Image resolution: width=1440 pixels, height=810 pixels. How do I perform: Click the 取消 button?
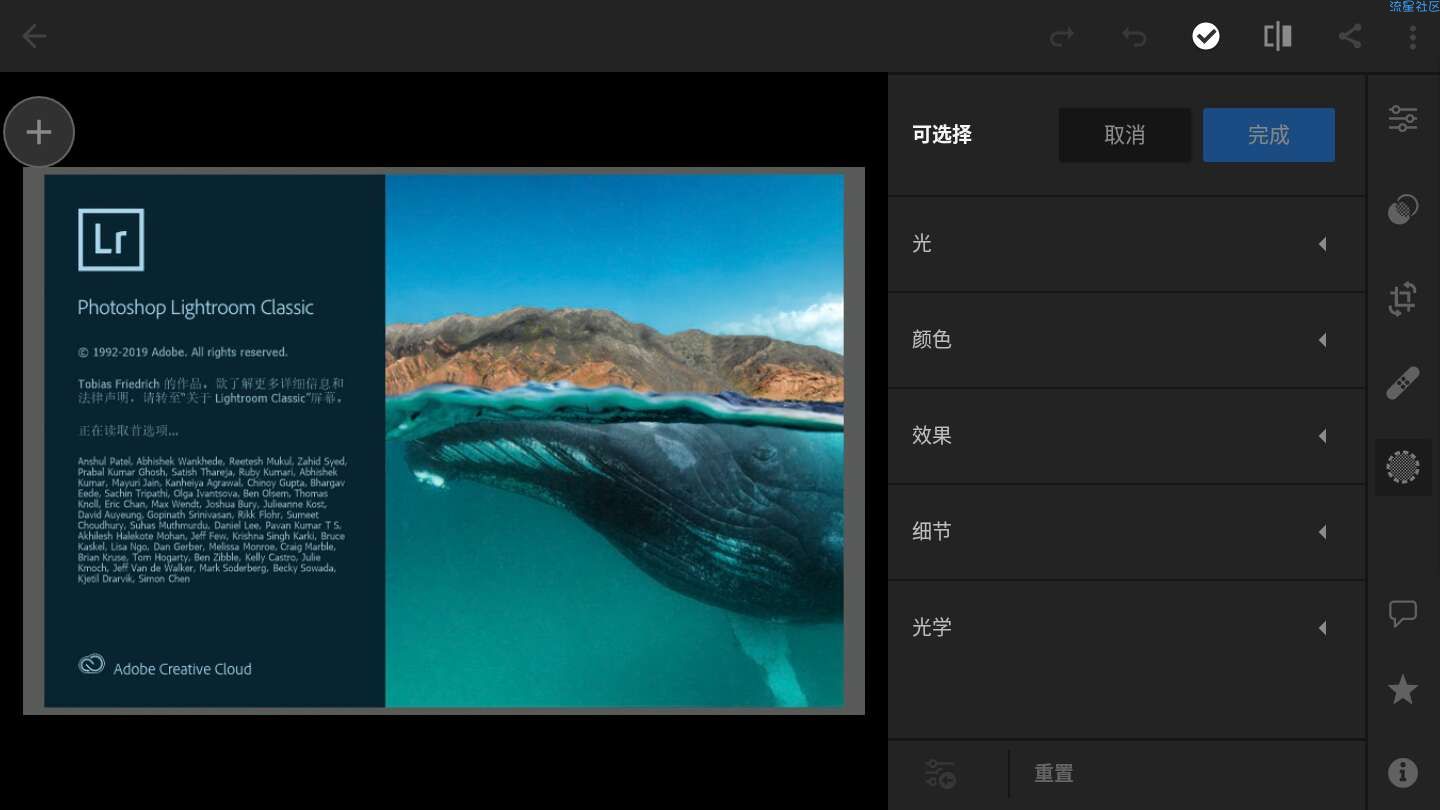[1125, 135]
